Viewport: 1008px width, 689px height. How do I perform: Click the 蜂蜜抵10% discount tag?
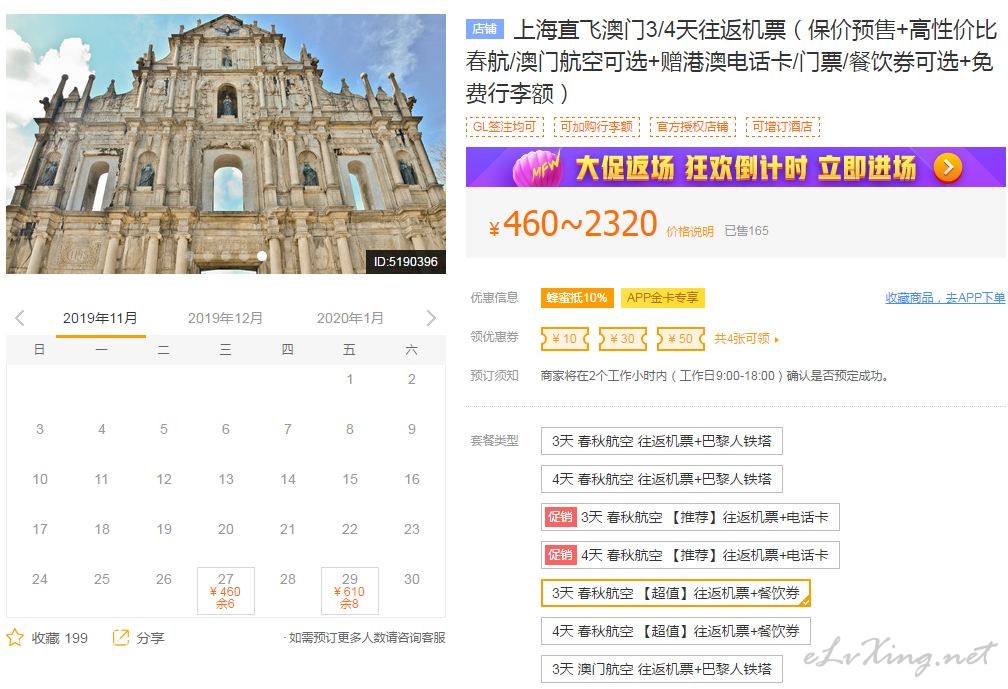[x=577, y=298]
